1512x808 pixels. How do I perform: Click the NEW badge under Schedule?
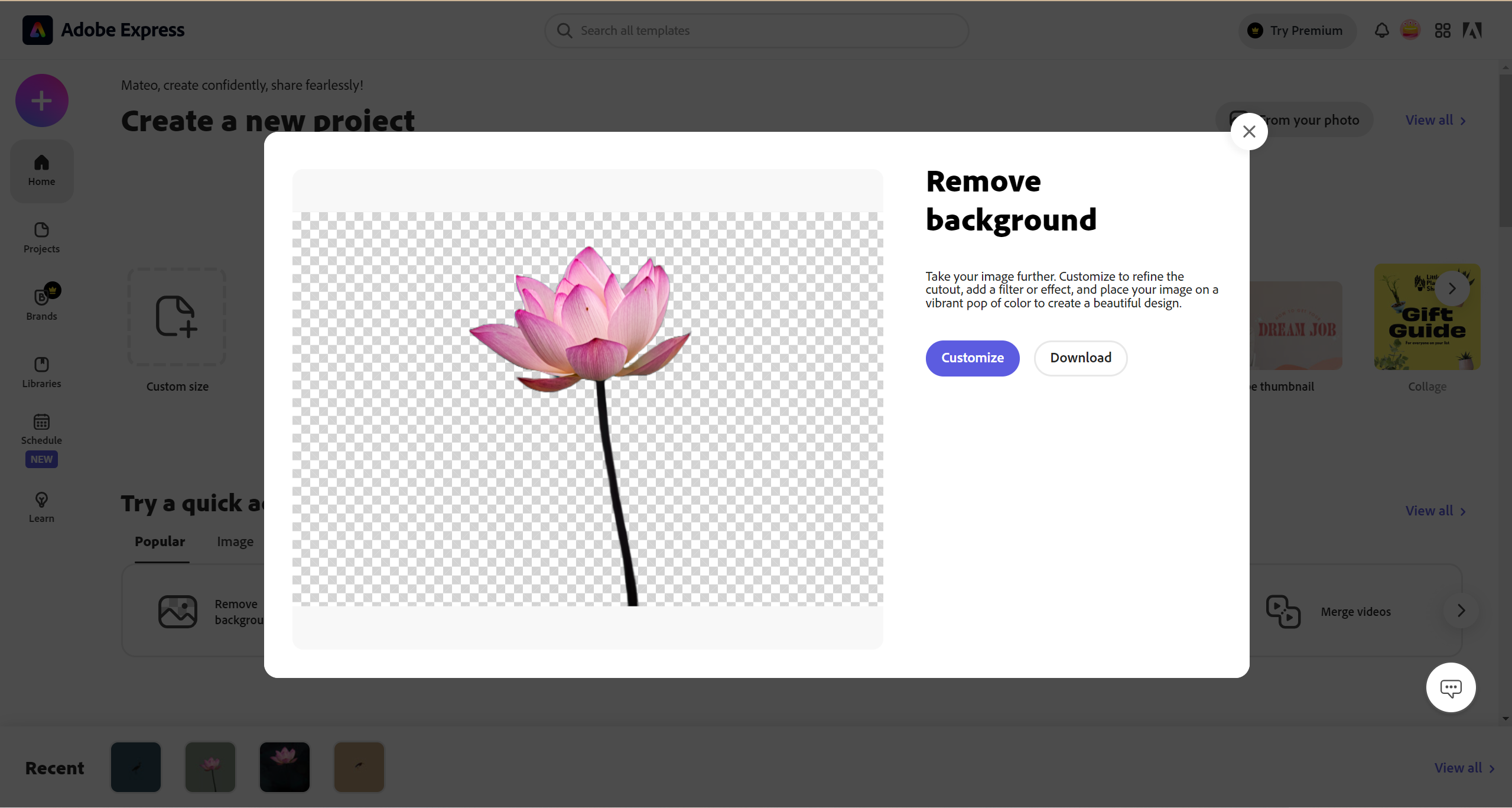[41, 459]
